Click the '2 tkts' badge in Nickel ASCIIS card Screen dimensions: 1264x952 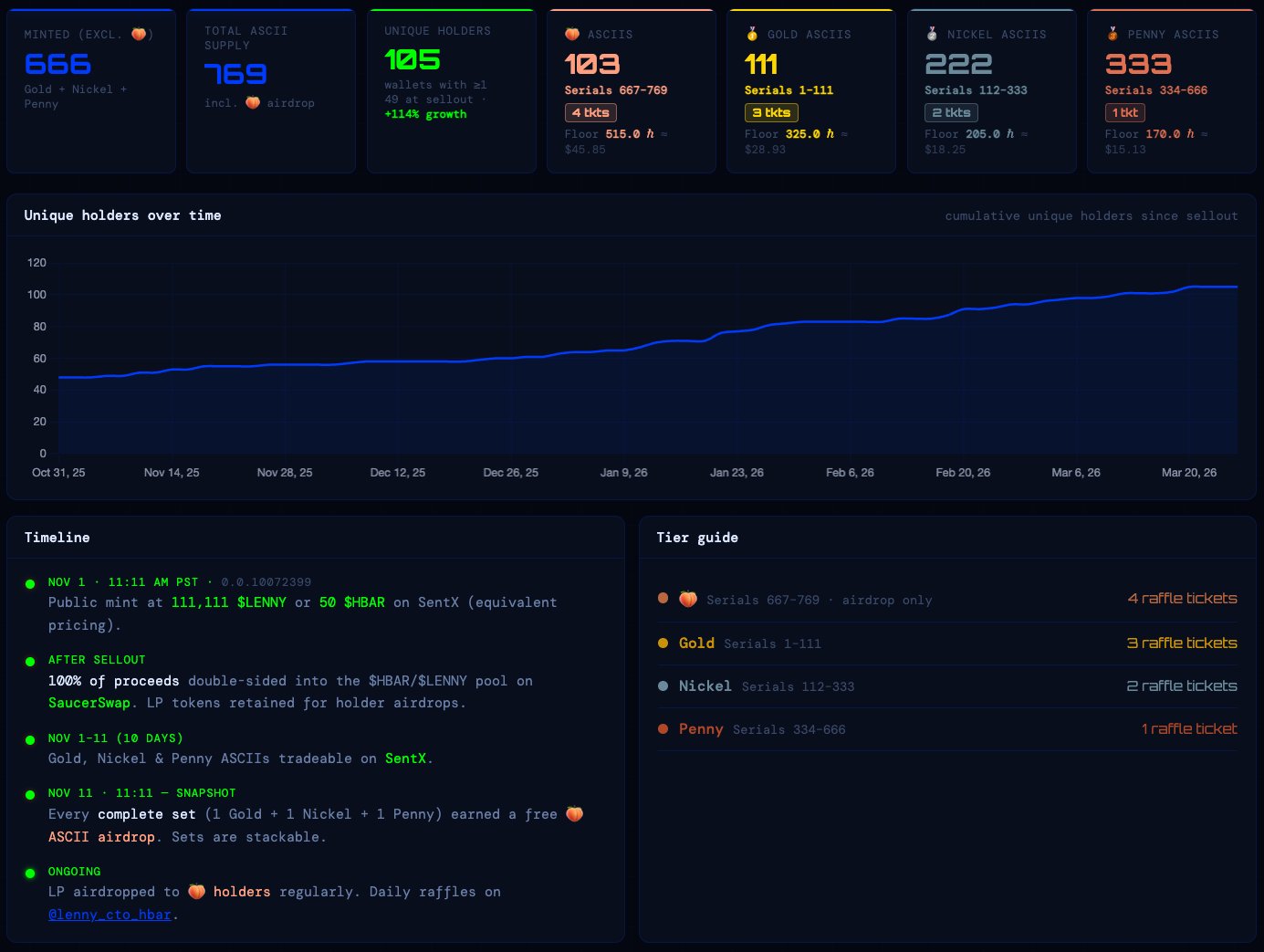[x=951, y=113]
